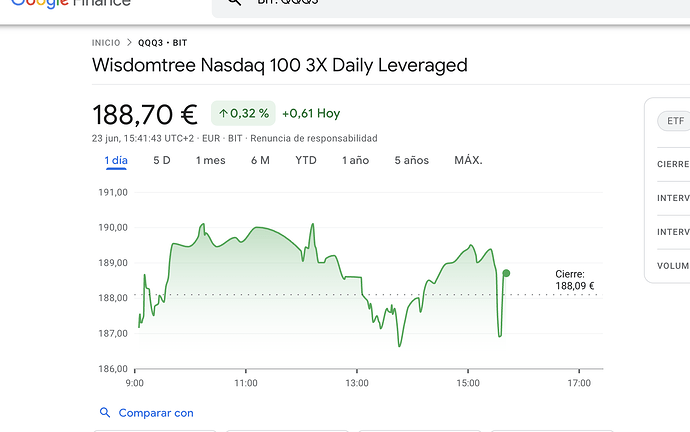Select the 1 día chart range tab

[x=116, y=161]
